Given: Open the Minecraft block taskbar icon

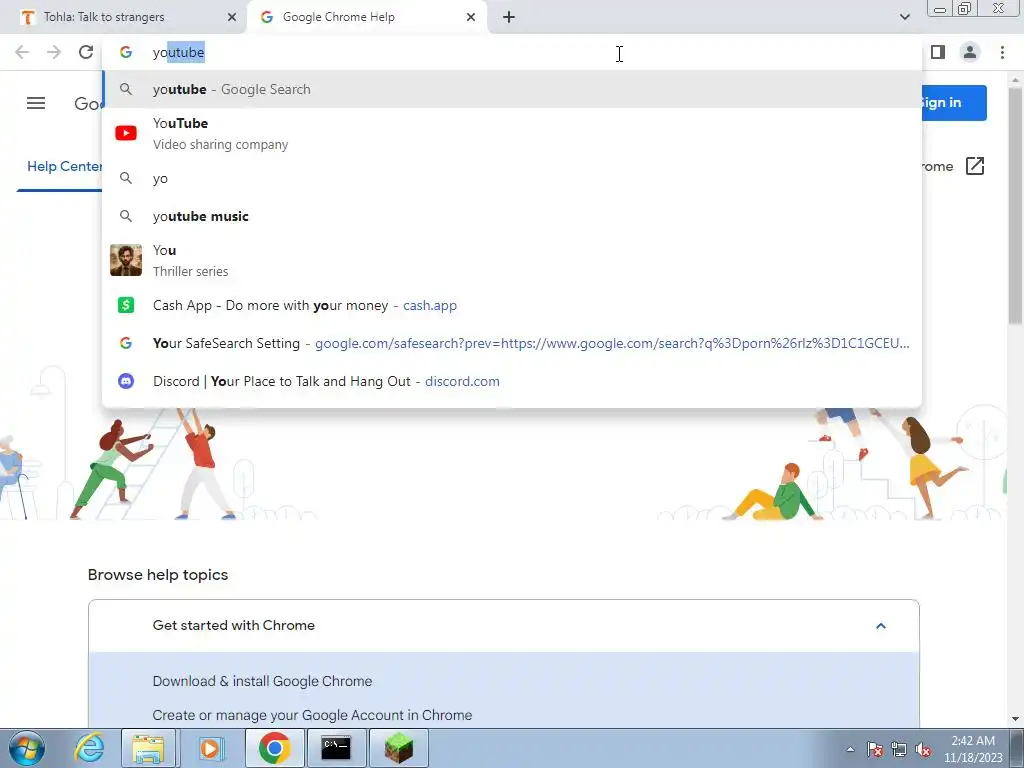Looking at the screenshot, I should click(x=398, y=748).
